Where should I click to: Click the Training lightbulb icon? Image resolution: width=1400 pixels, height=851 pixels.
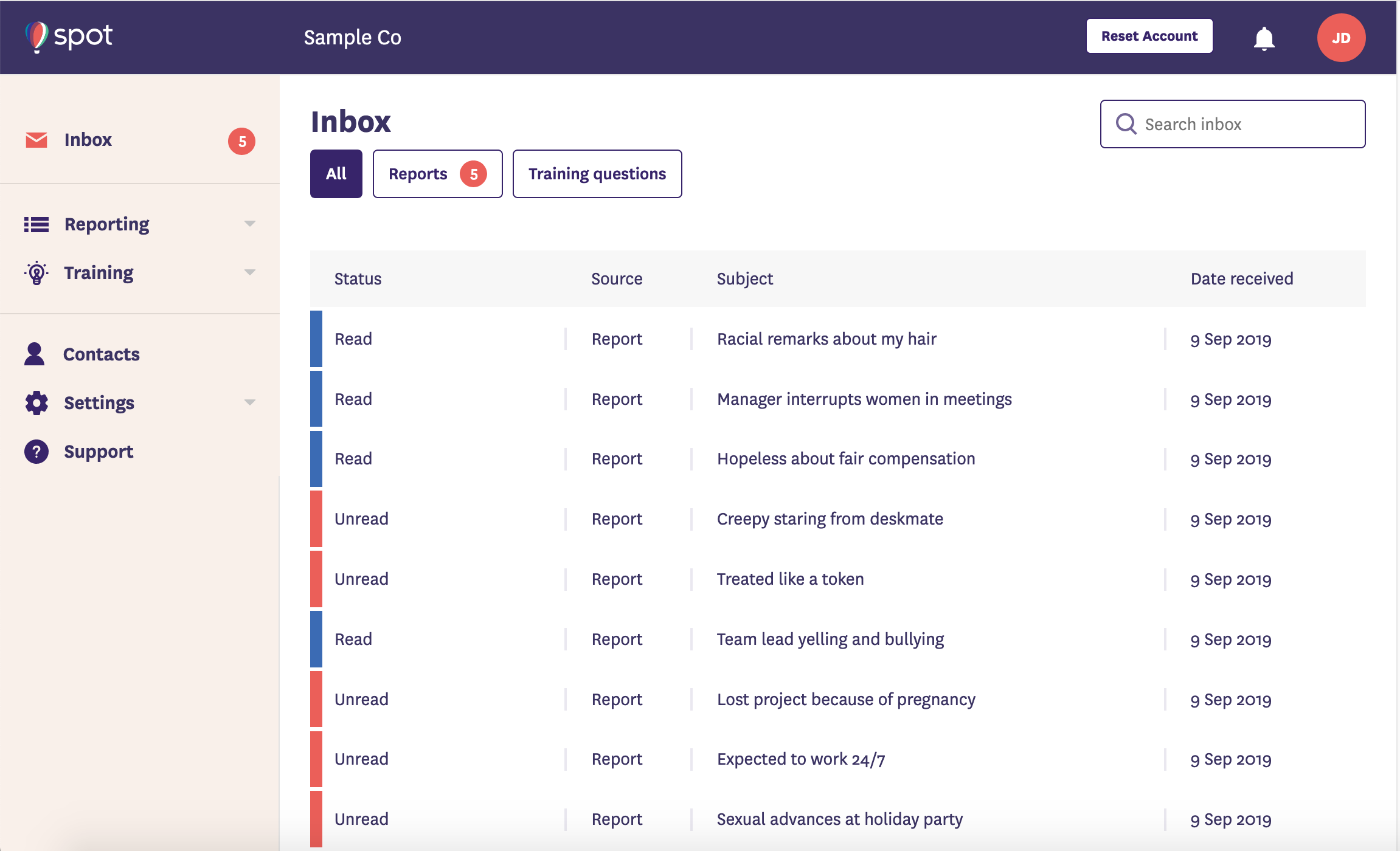(36, 273)
